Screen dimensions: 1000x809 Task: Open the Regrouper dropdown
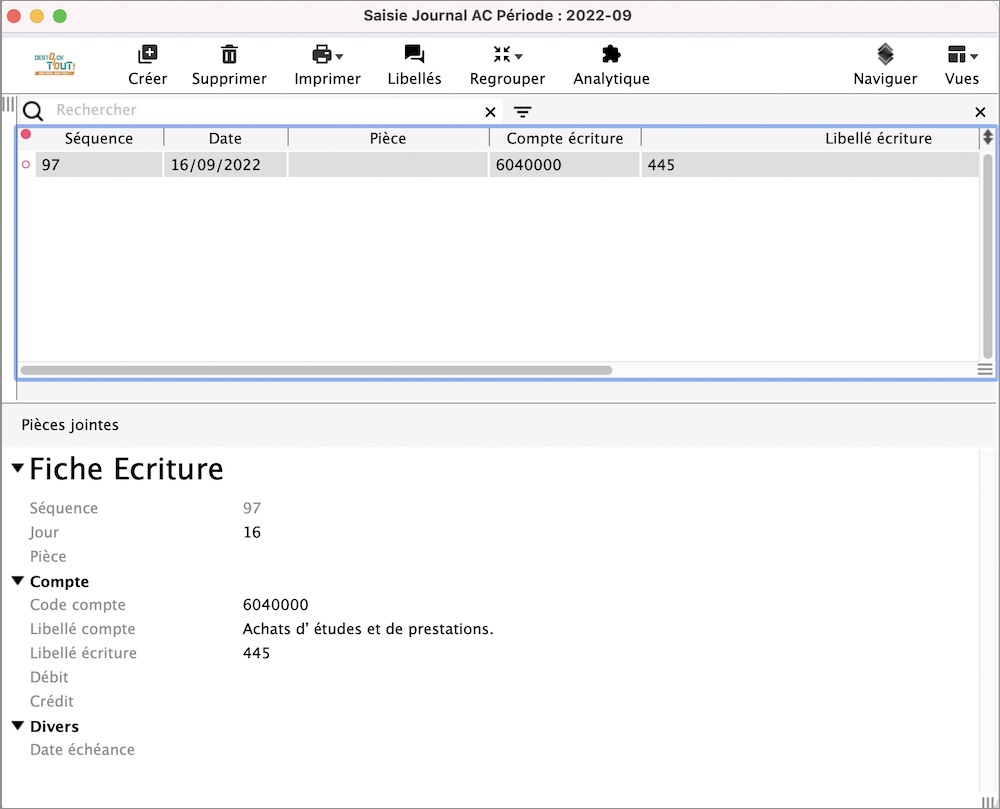point(508,54)
